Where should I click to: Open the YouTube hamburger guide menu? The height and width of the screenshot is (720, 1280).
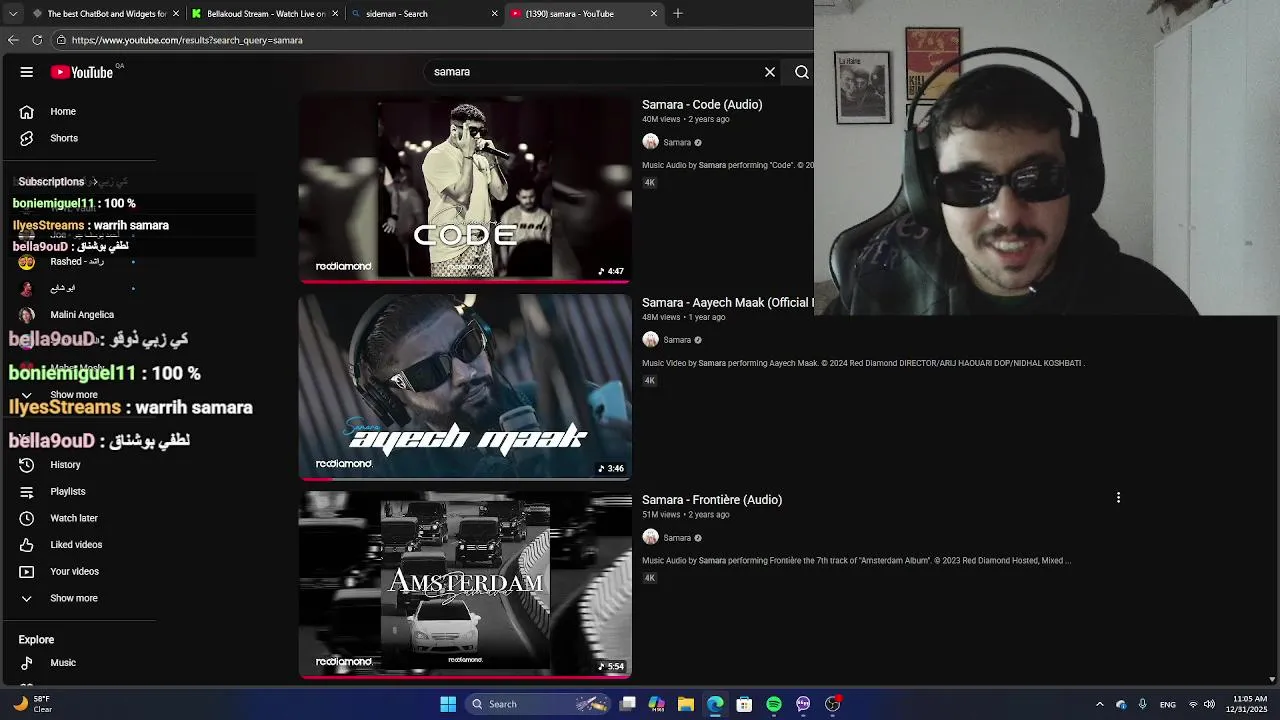[27, 72]
